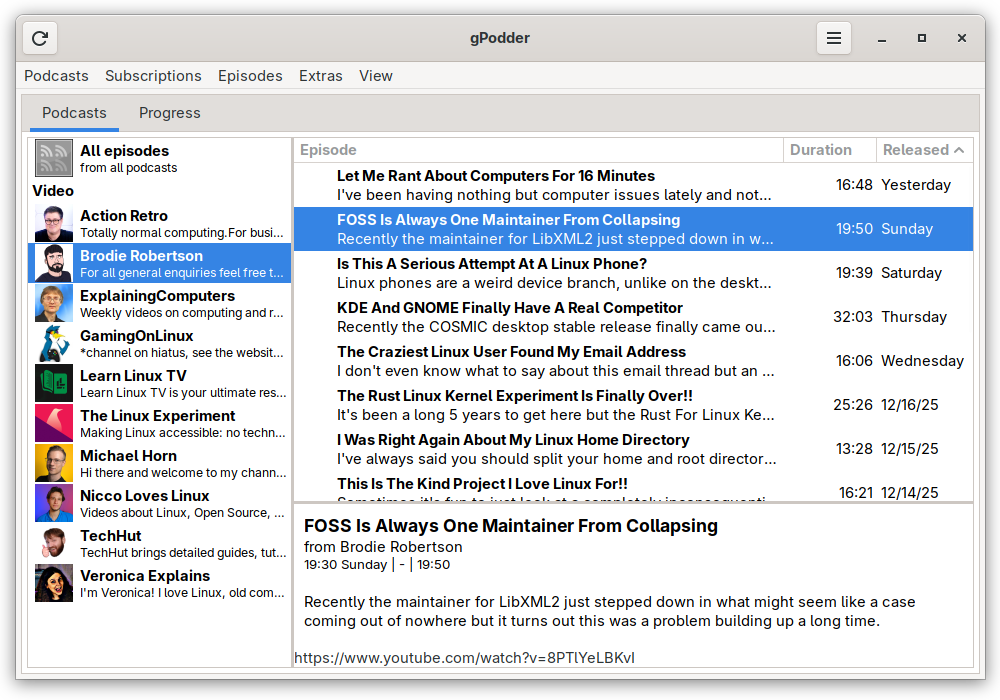Image resolution: width=1000 pixels, height=700 pixels.
Task: Select episode 'This Is The Kind Project'
Action: point(633,486)
